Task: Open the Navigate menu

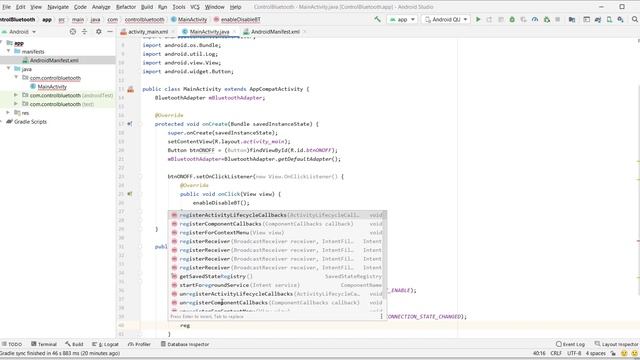Action: (58, 7)
